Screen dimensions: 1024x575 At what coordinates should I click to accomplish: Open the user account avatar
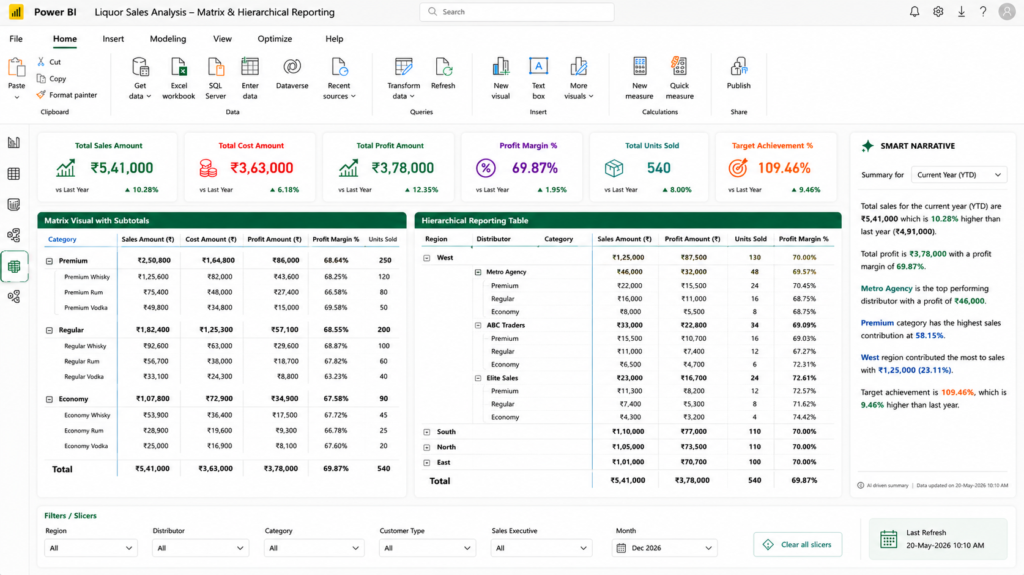click(x=1007, y=12)
